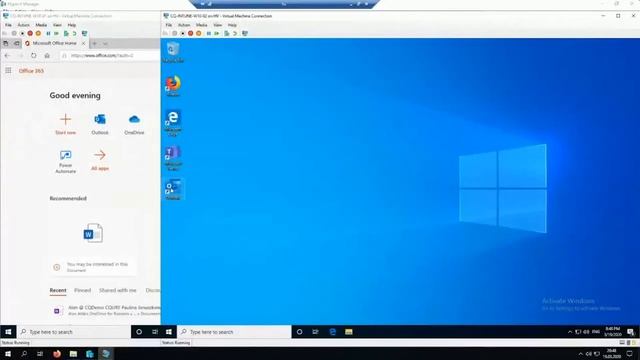Click Pause icon in left VM toolbar
This screenshot has height=360, width=640.
pos(48,33)
